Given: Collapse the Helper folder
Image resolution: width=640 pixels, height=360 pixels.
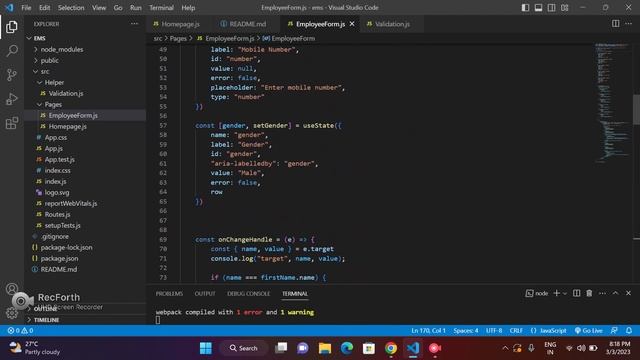Looking at the screenshot, I should (40, 82).
